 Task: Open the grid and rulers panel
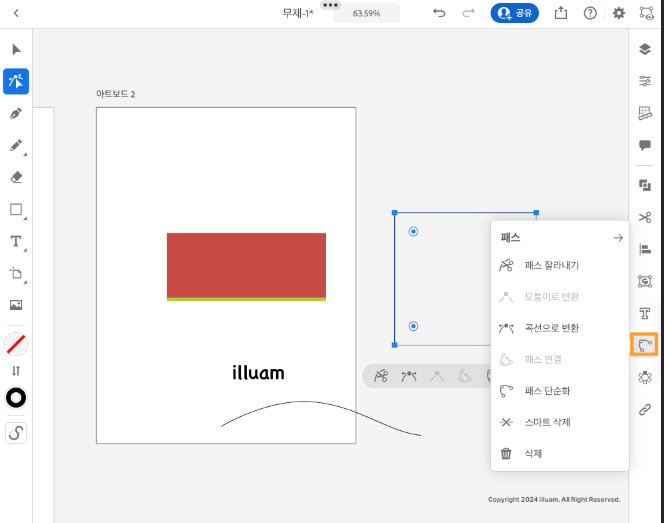coord(645,113)
